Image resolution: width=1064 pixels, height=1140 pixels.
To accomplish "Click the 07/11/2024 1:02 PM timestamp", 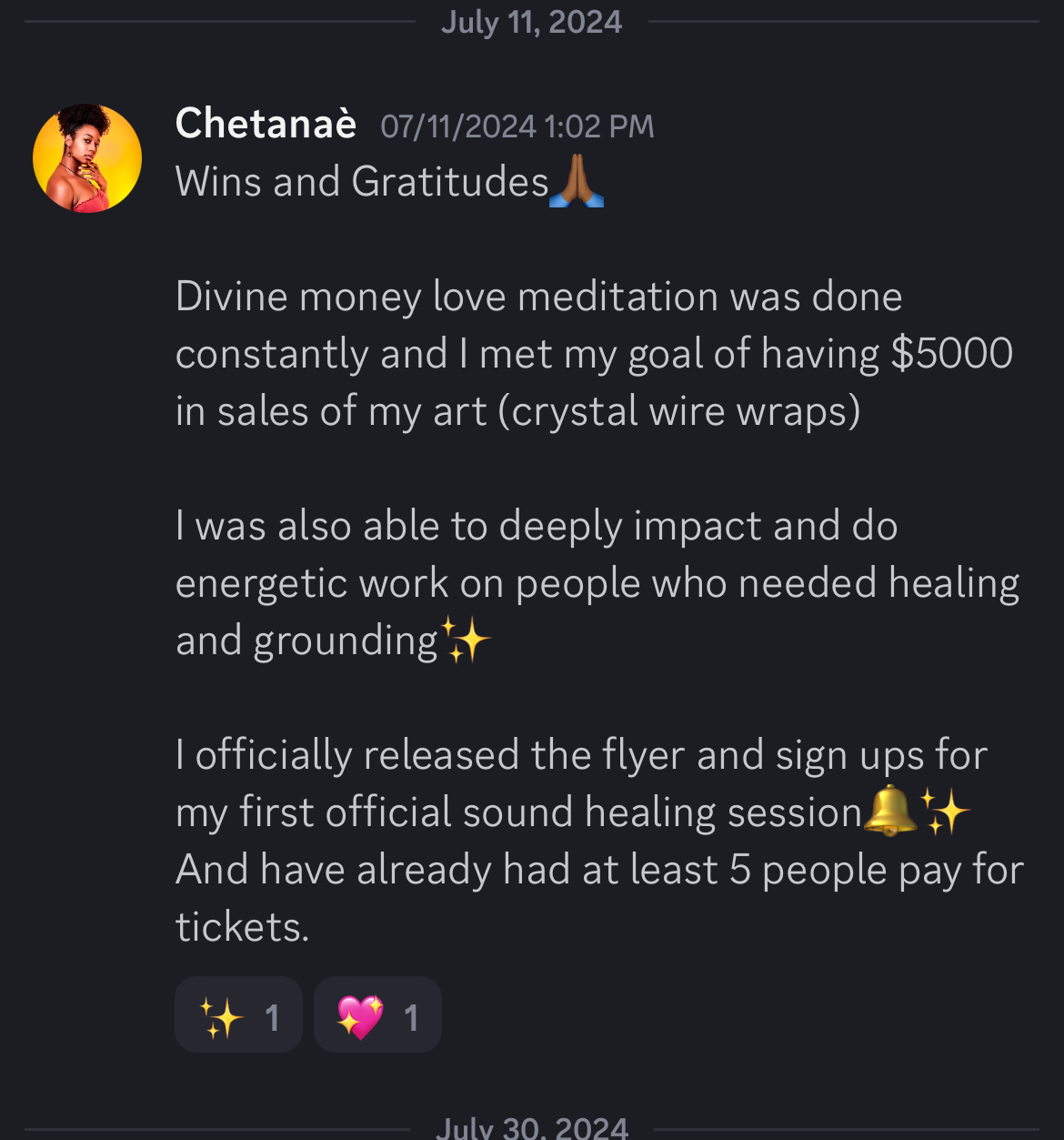I will tap(517, 126).
